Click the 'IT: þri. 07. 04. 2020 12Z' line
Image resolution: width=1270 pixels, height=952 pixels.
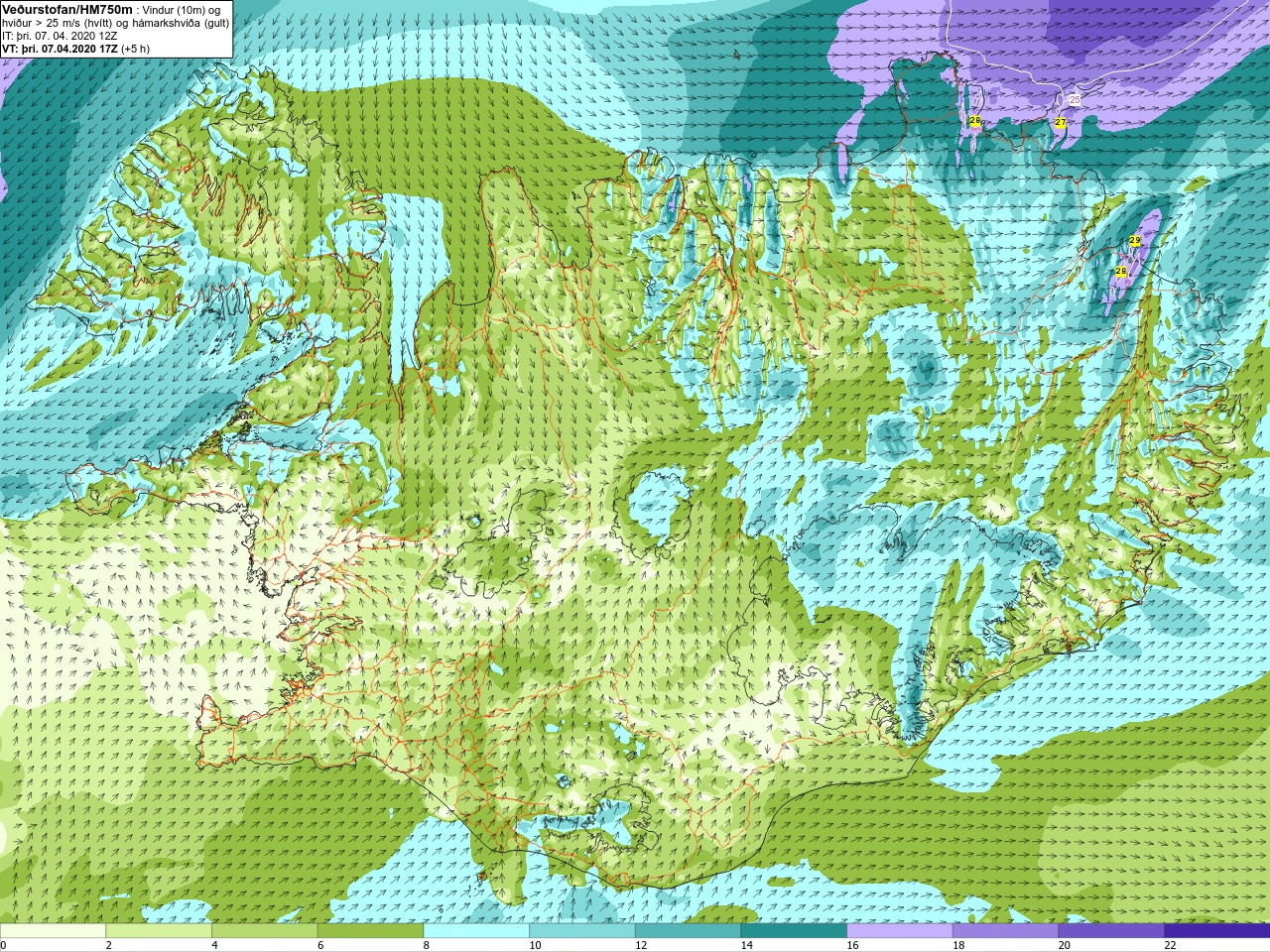(x=60, y=36)
